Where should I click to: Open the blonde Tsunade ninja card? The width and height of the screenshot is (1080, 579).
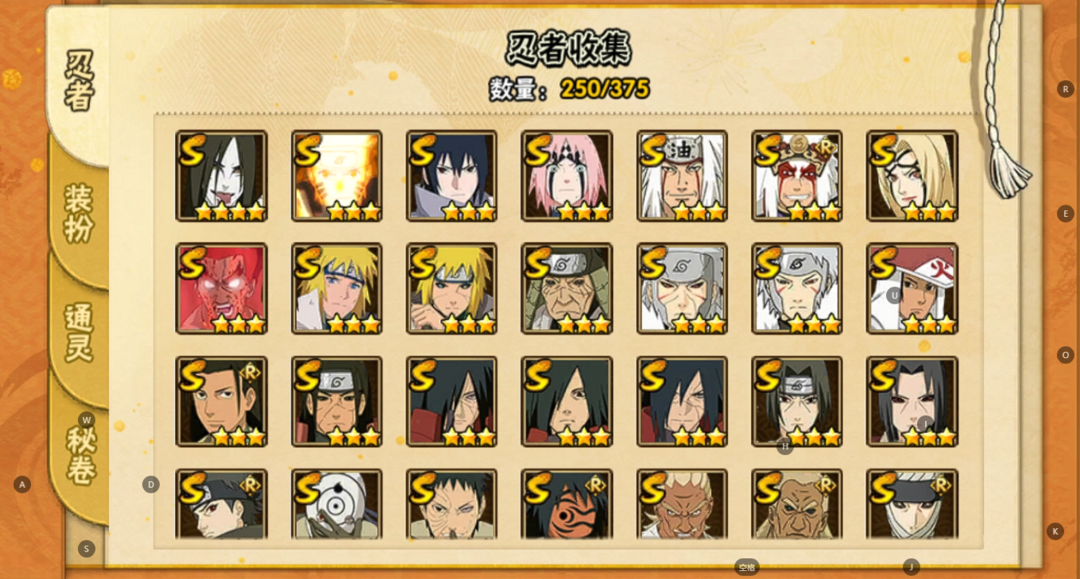pos(912,176)
